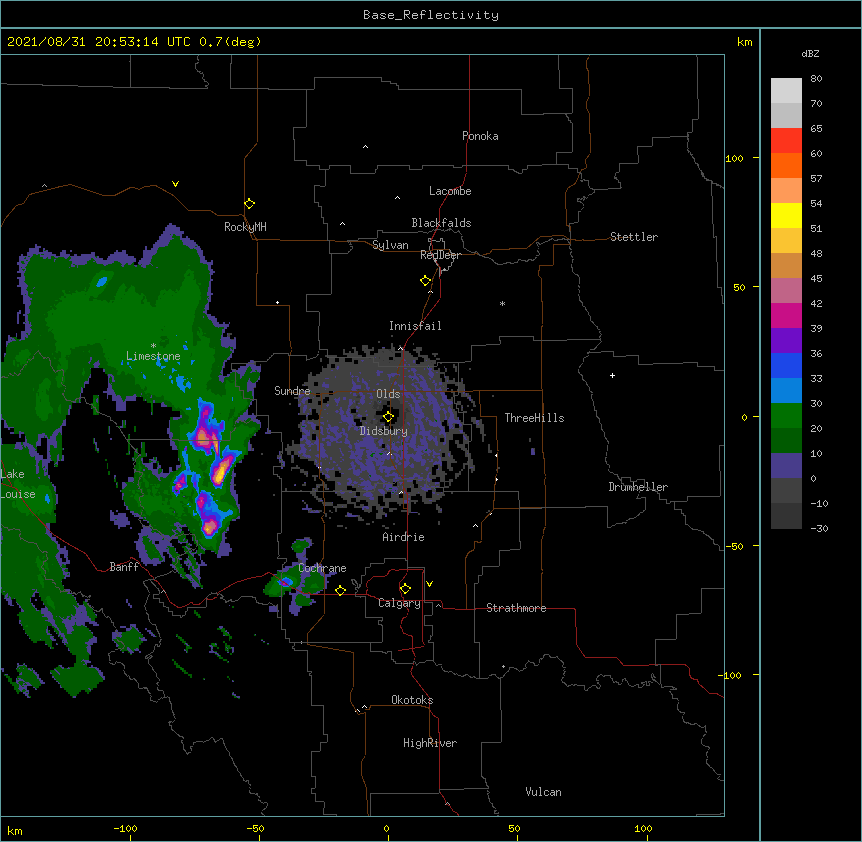Click the -30 value on dBZ legend
Screen dimensions: 862x842
pyautogui.click(x=819, y=528)
